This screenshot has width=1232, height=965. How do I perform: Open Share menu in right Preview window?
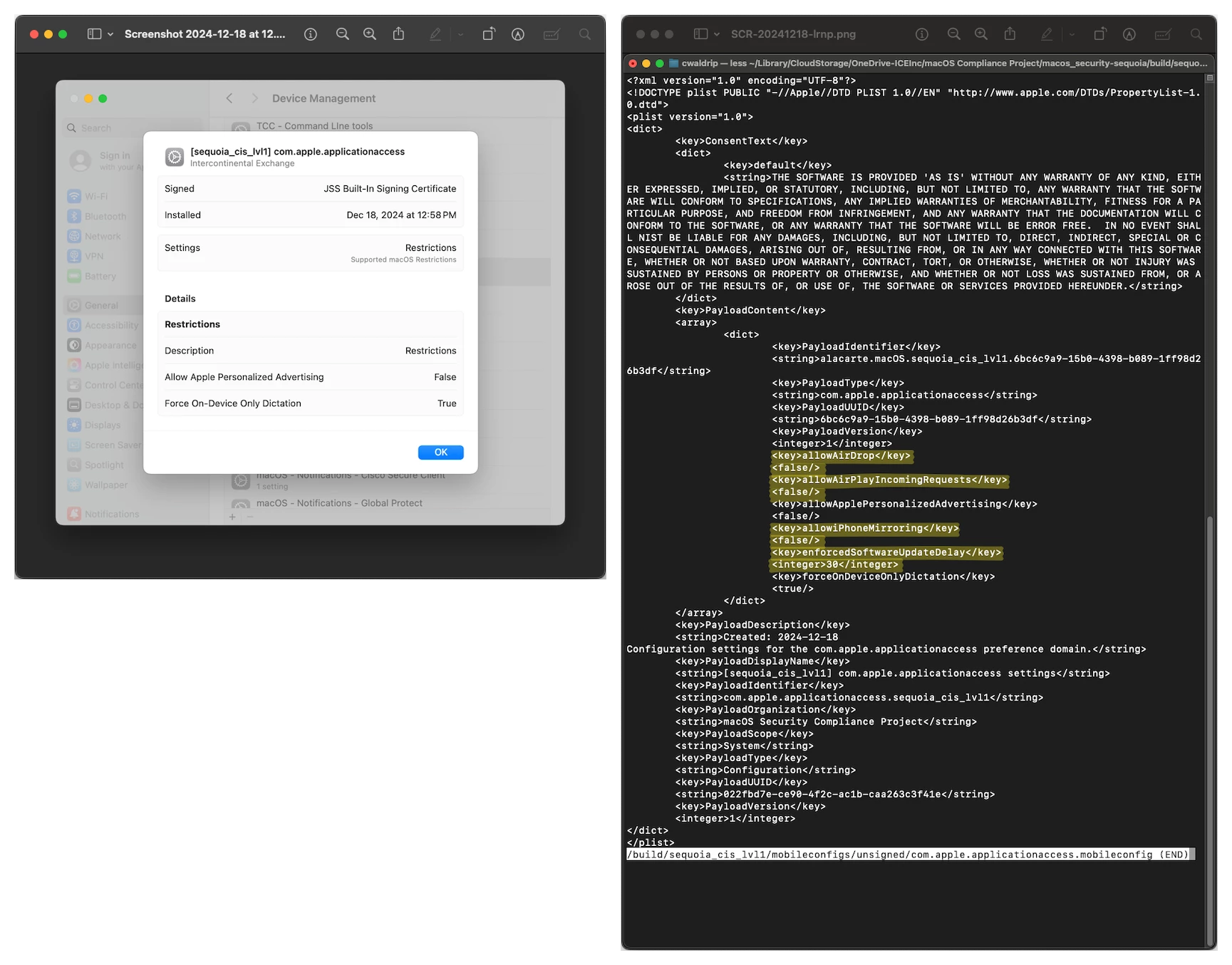click(1010, 33)
